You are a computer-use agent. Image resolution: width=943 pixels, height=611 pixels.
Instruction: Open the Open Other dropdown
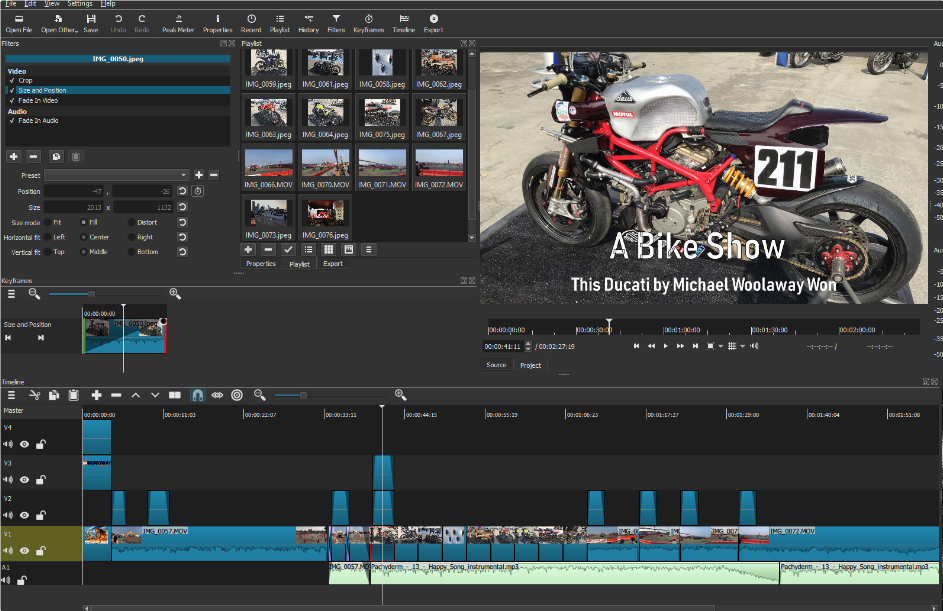59,23
